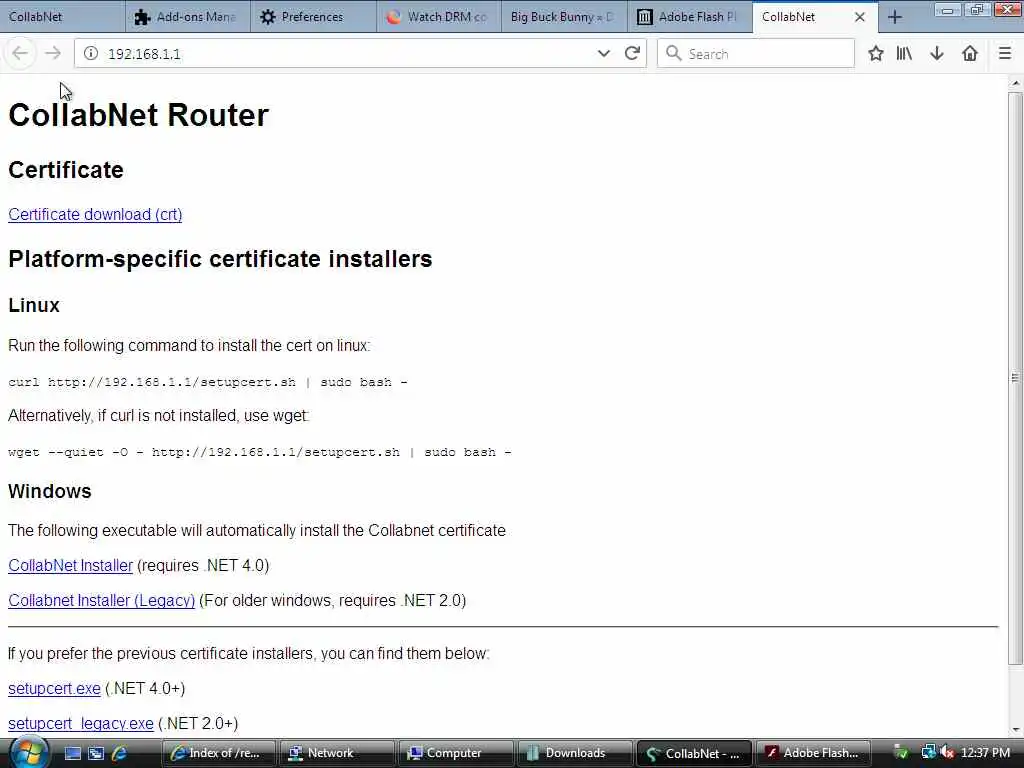Download setupcert.exe
Image resolution: width=1024 pixels, height=768 pixels.
tap(54, 688)
